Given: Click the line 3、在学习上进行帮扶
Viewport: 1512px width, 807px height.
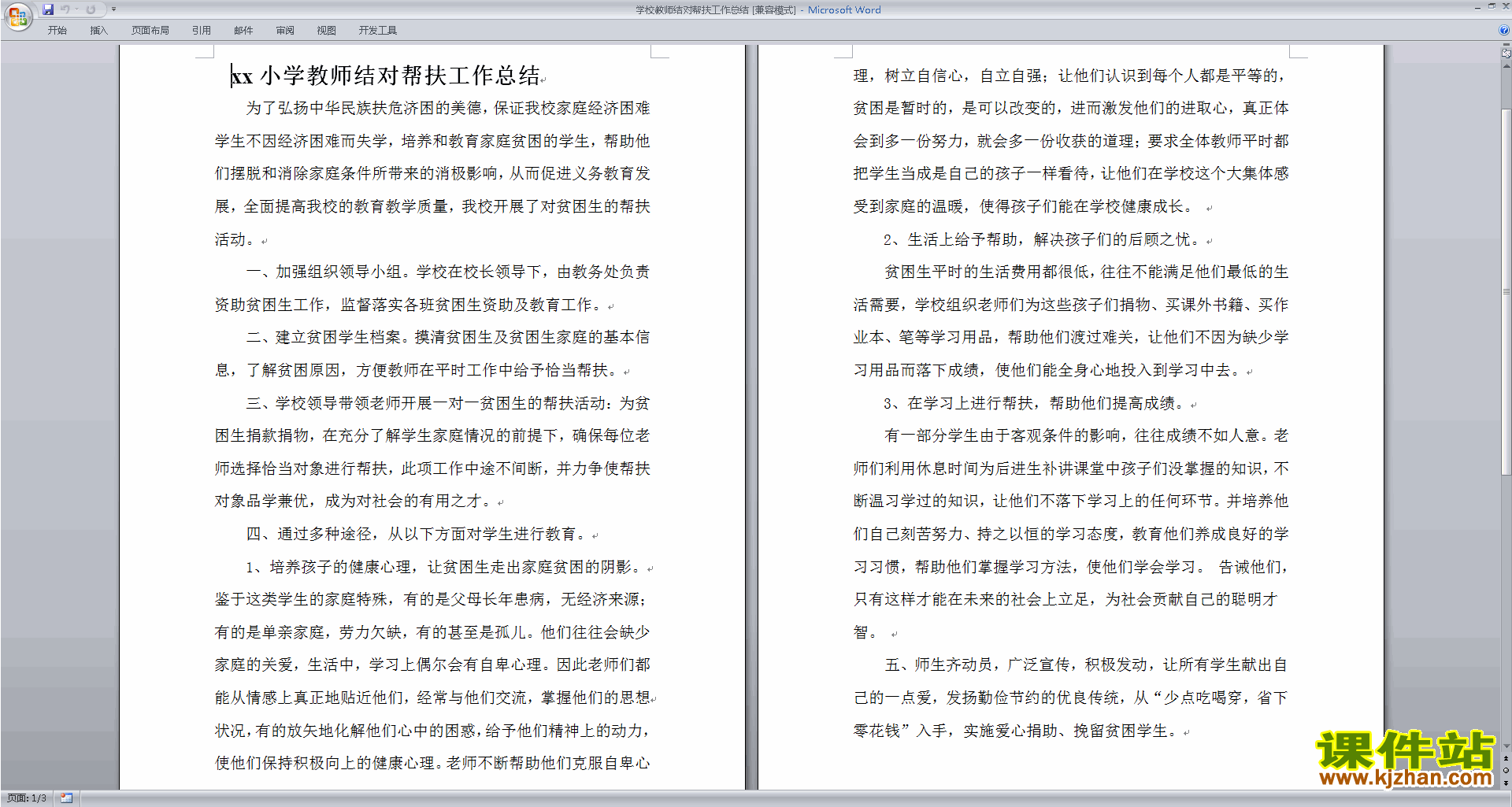Looking at the screenshot, I should click(1034, 403).
